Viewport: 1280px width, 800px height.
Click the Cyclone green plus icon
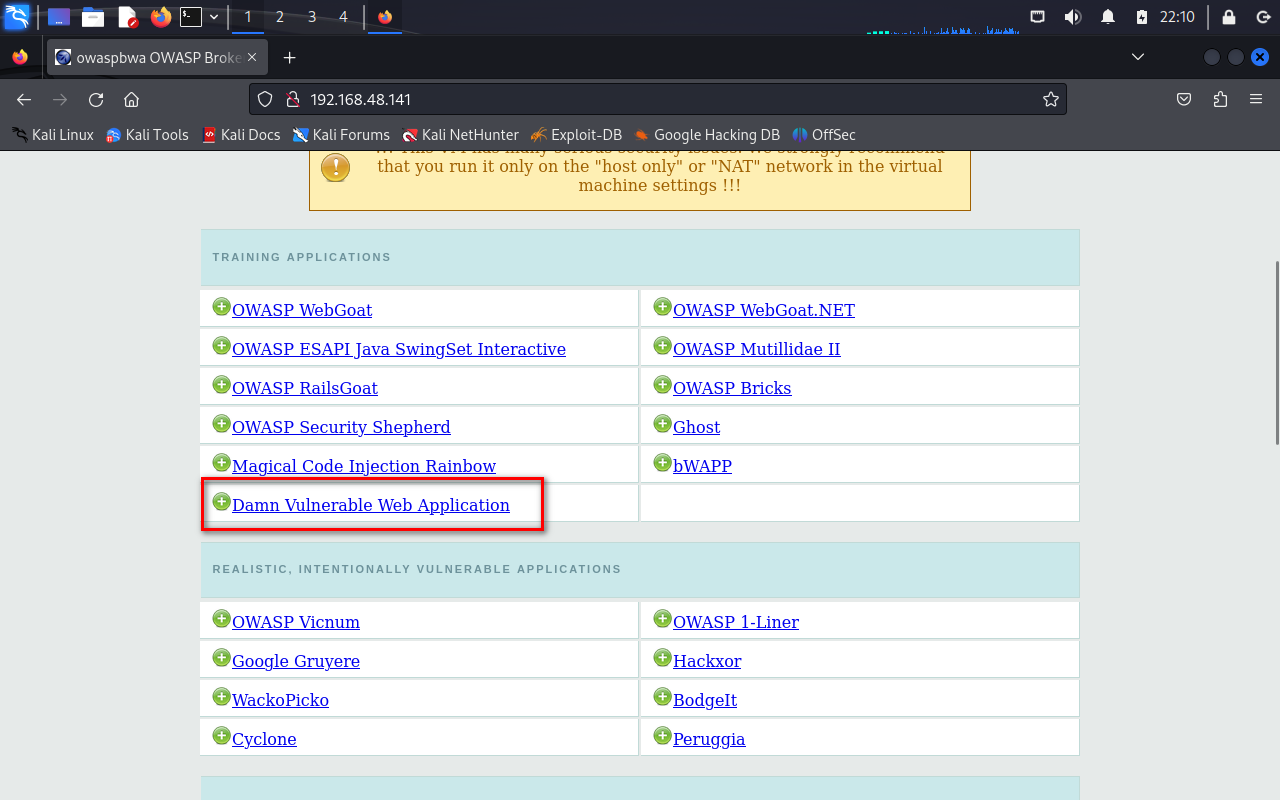pos(222,736)
